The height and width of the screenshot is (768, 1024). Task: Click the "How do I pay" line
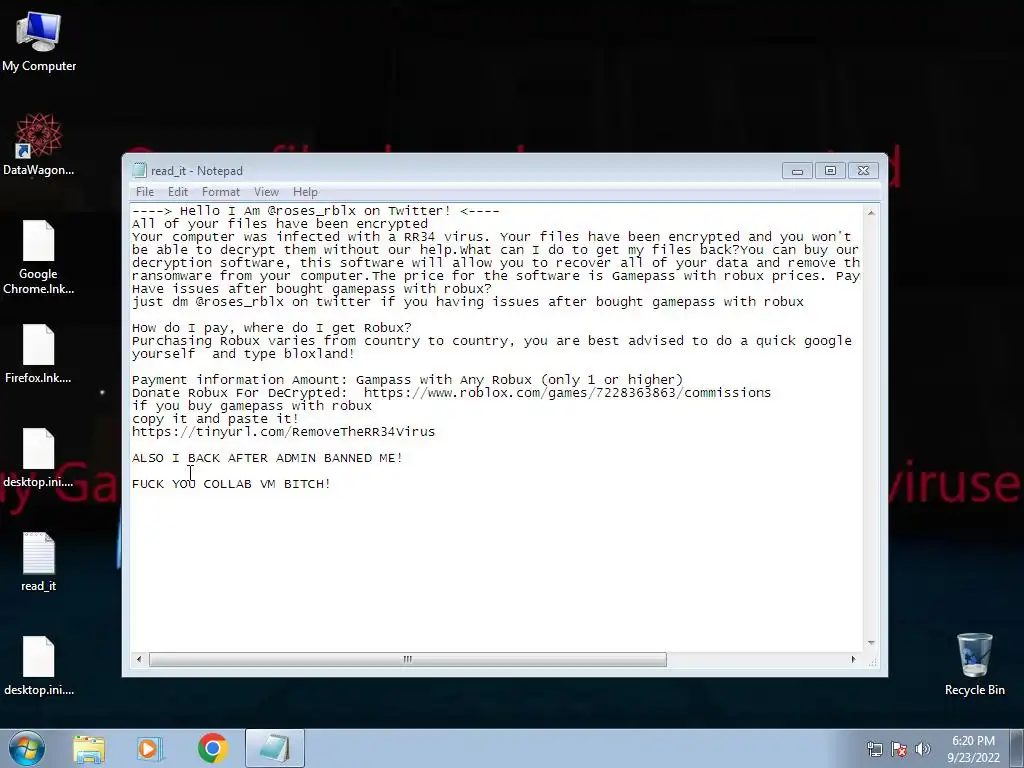point(272,328)
